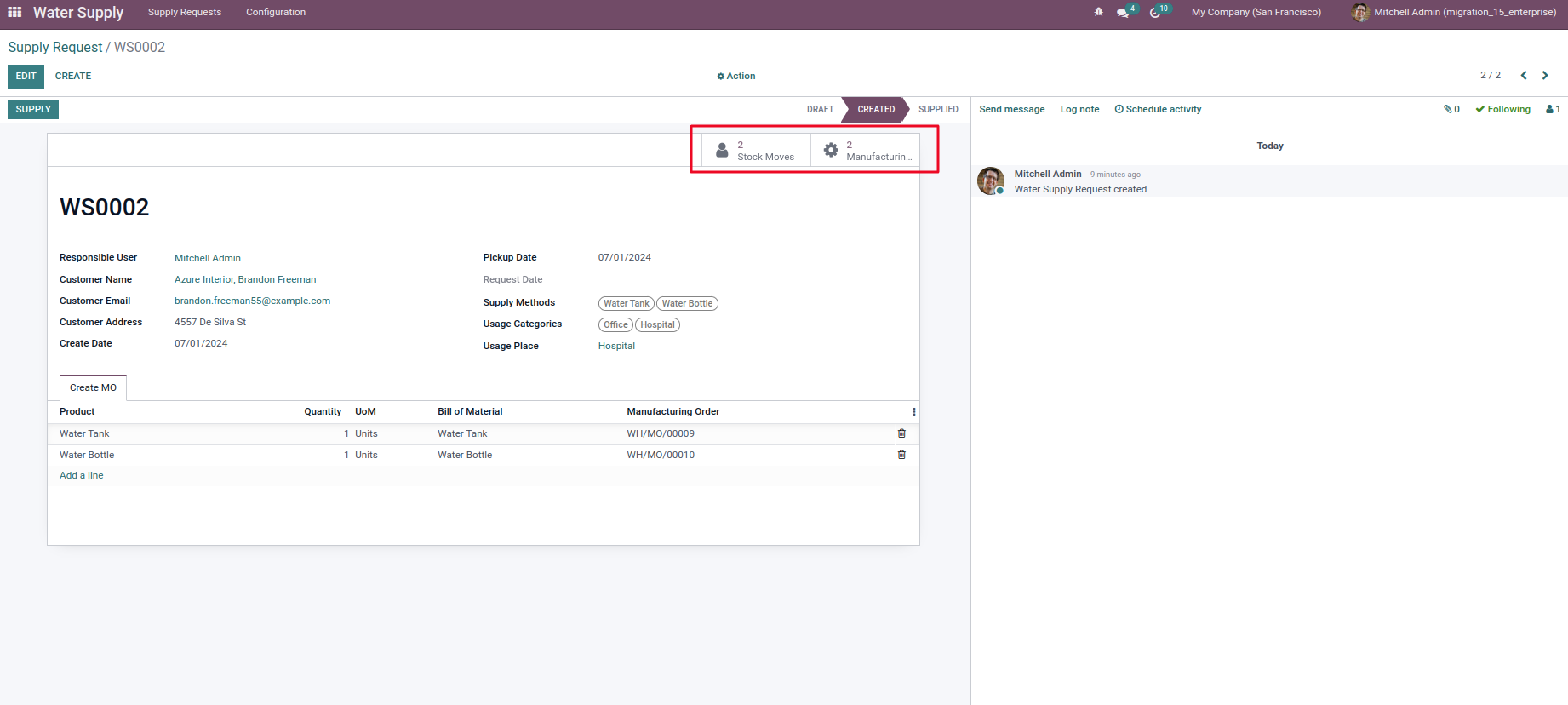Click Log note in the chatter
The height and width of the screenshot is (705, 1568).
click(x=1079, y=109)
